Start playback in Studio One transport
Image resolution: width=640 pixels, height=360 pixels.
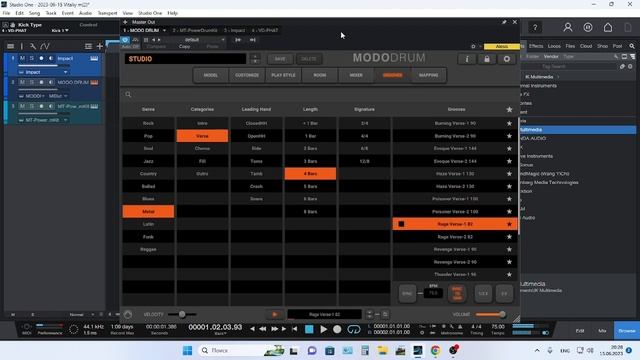click(323, 329)
